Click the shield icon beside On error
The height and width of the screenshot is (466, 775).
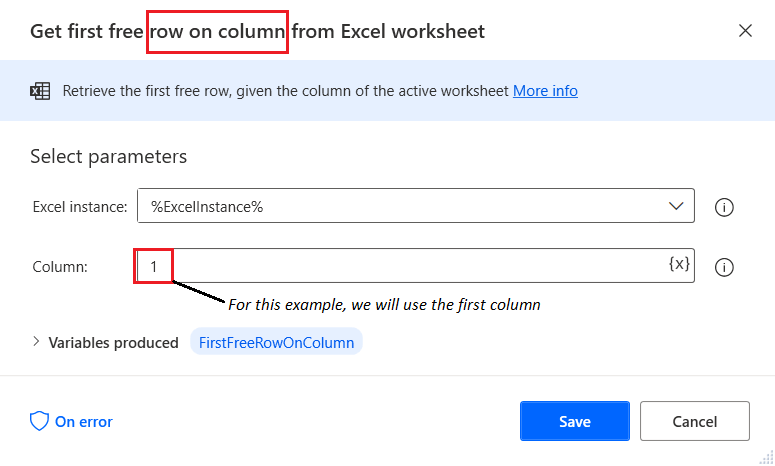coord(39,422)
